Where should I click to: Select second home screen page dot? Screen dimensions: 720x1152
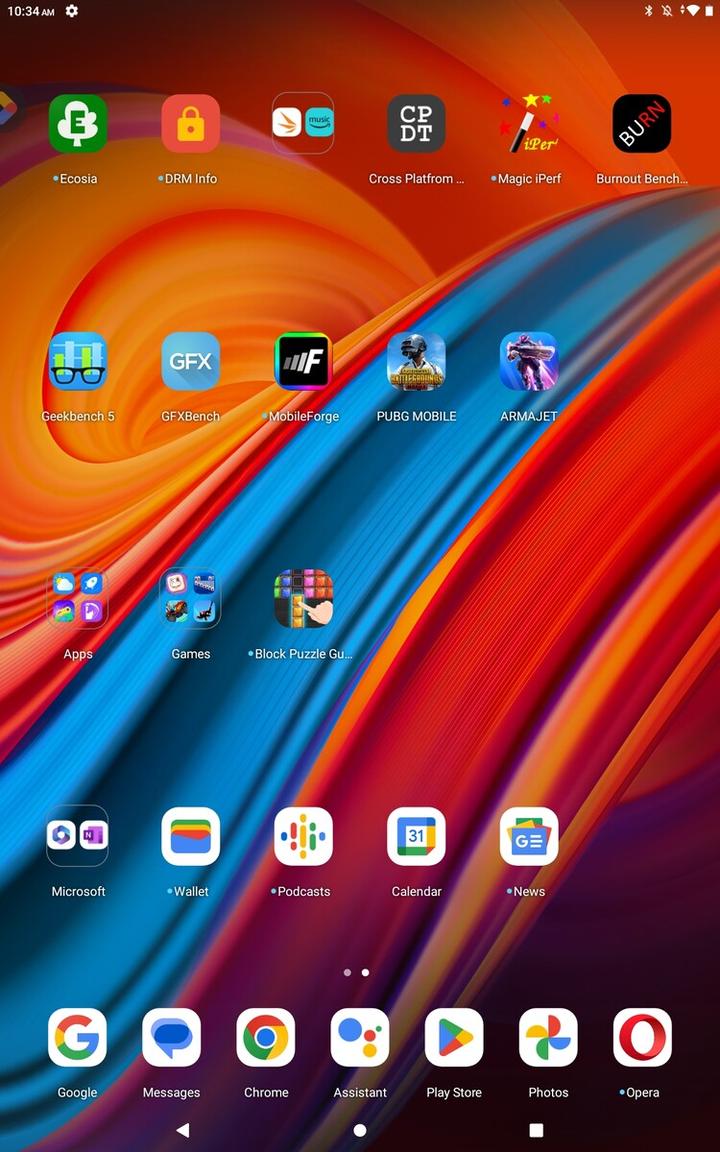click(x=365, y=972)
